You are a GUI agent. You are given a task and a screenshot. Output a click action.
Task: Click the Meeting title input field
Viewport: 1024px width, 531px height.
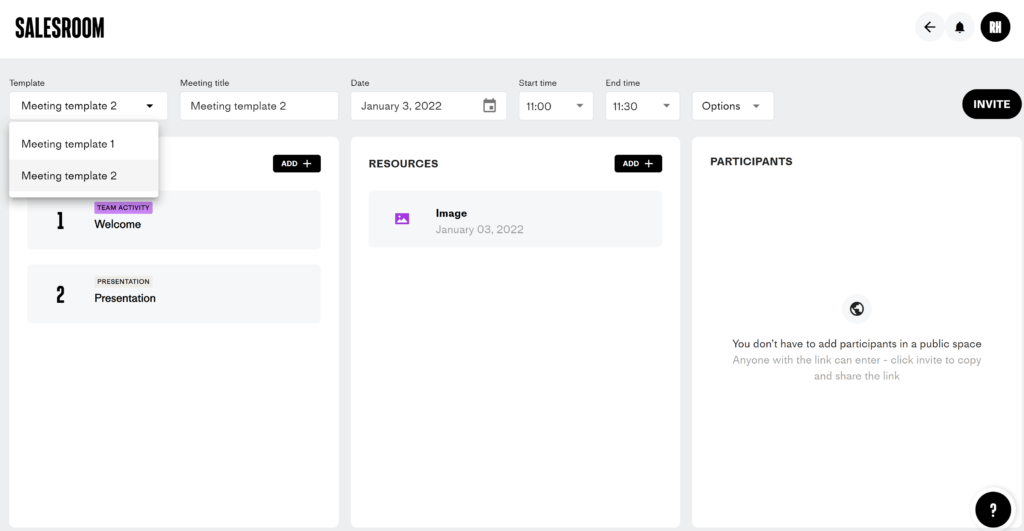point(259,106)
